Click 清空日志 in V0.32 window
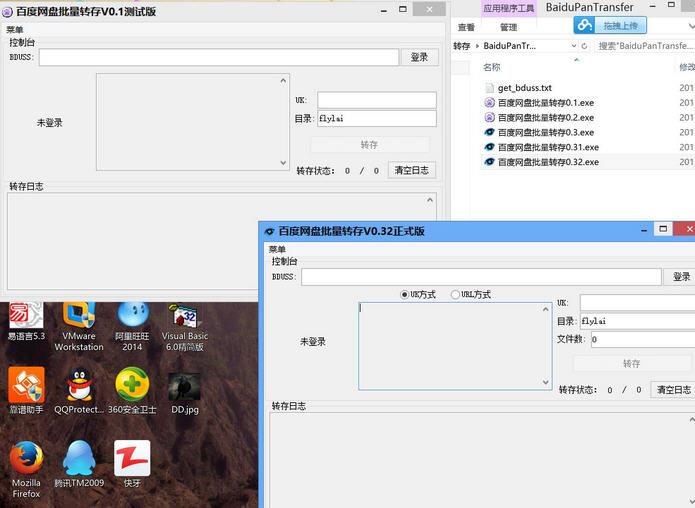Image resolution: width=695 pixels, height=508 pixels. pyautogui.click(x=673, y=390)
